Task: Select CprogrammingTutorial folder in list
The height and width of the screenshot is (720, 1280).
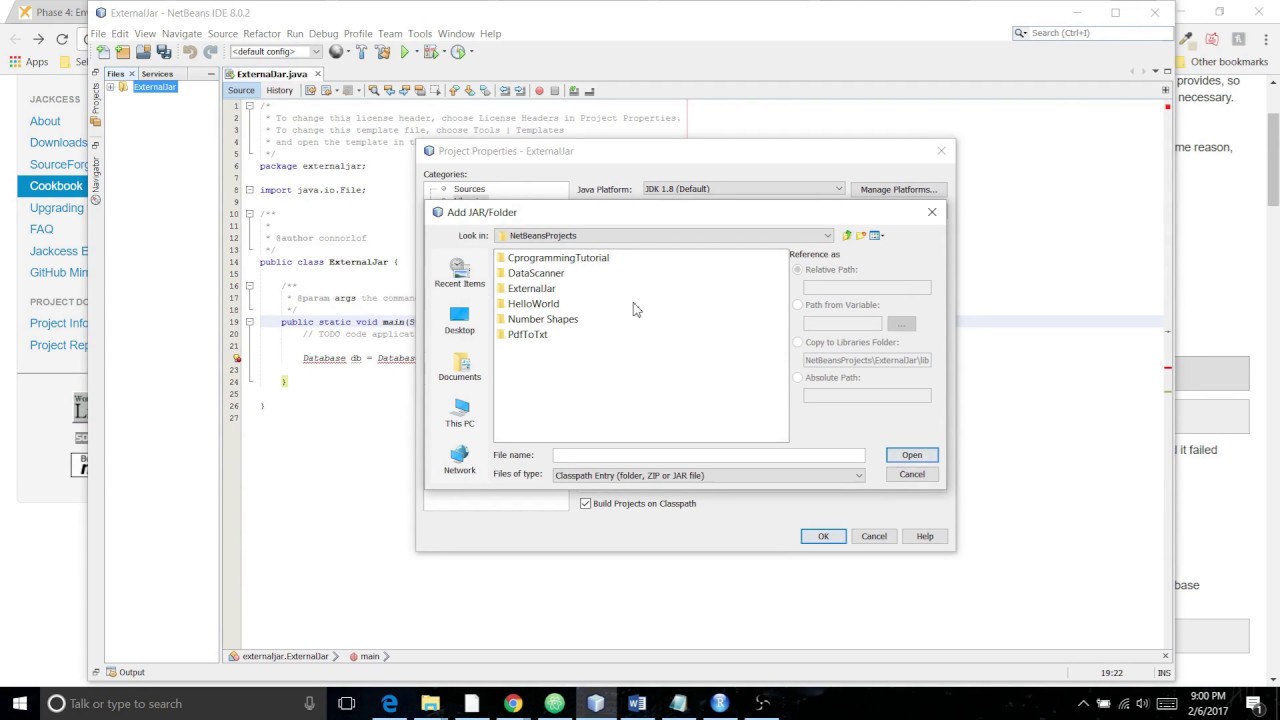Action: pyautogui.click(x=558, y=258)
